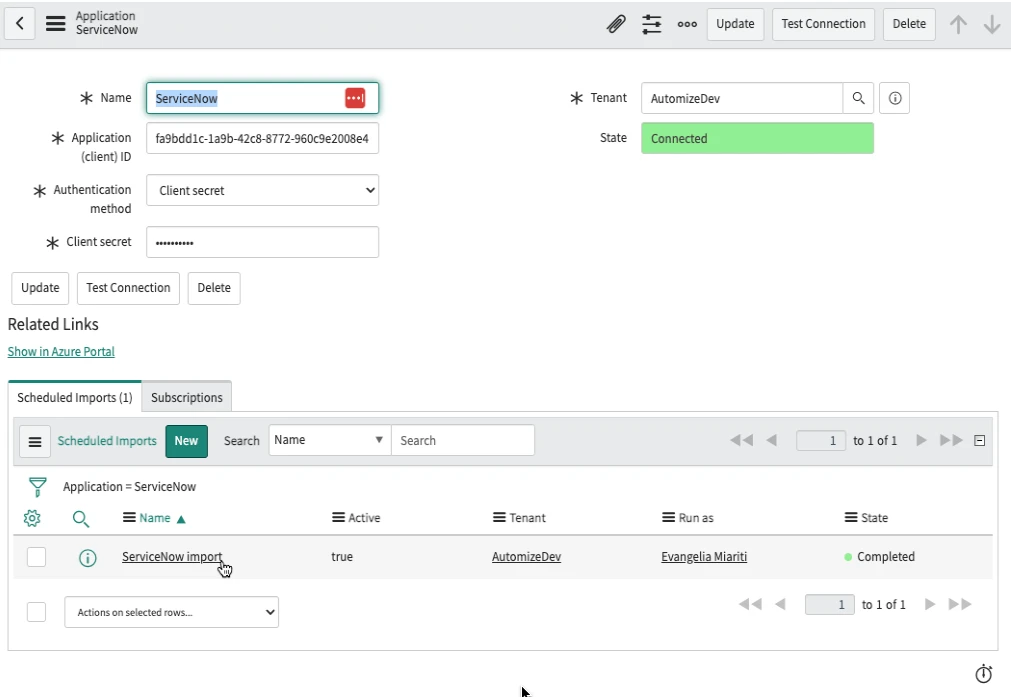Open the form context menu hamburger icon
The height and width of the screenshot is (697, 1011).
[x=56, y=24]
